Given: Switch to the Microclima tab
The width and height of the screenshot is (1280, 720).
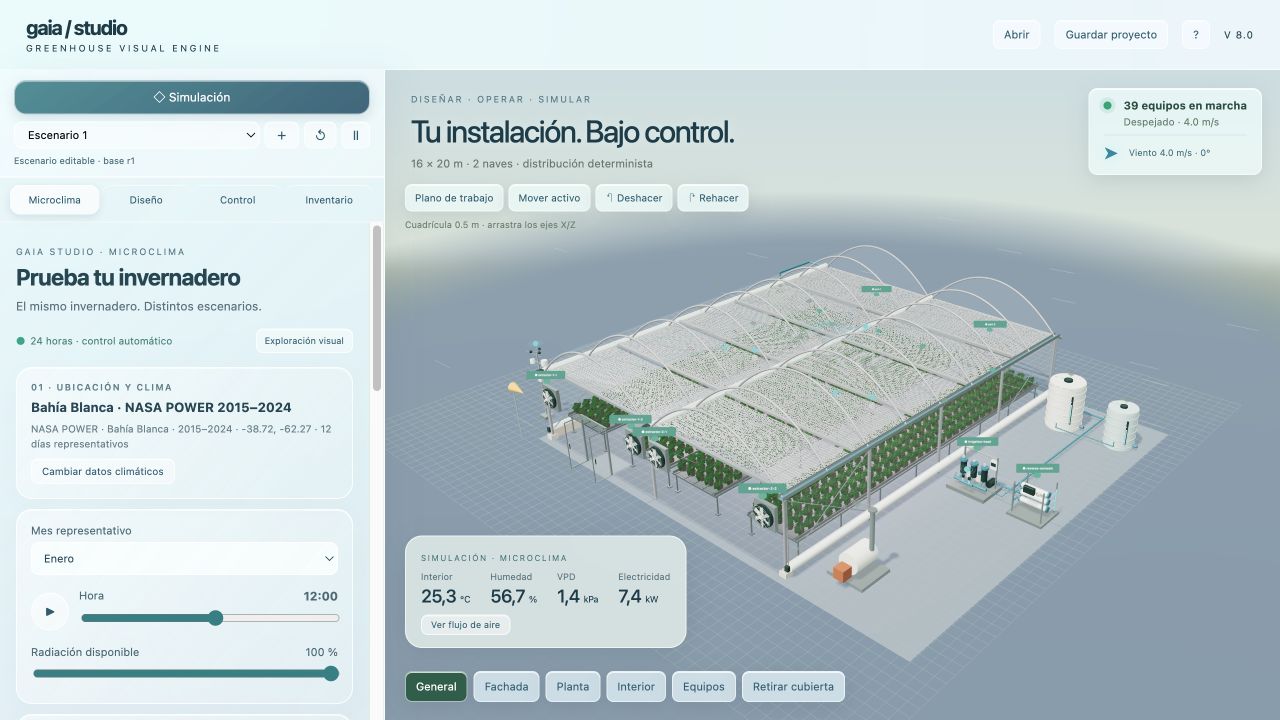Looking at the screenshot, I should point(54,200).
